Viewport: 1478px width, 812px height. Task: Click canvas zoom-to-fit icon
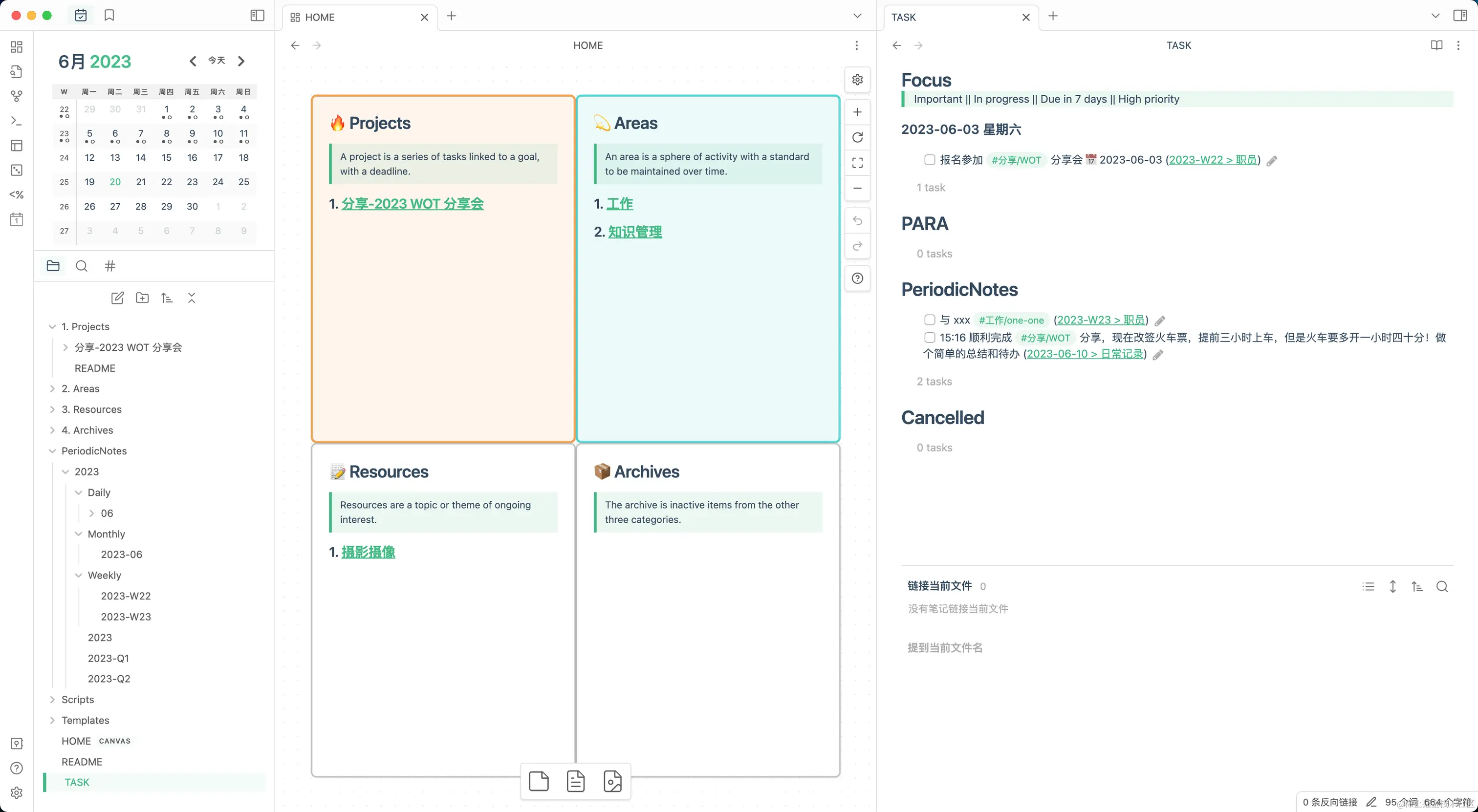857,163
